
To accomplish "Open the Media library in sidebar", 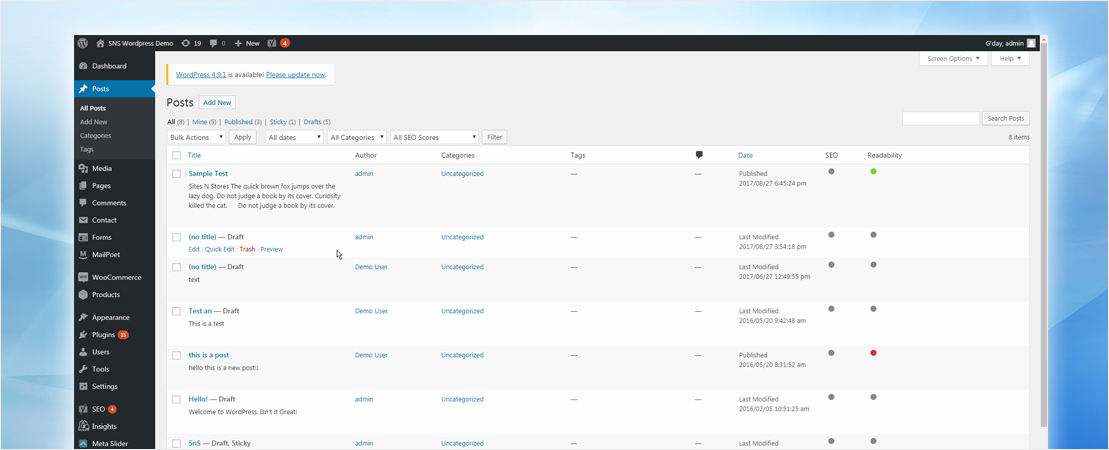I will [x=101, y=168].
